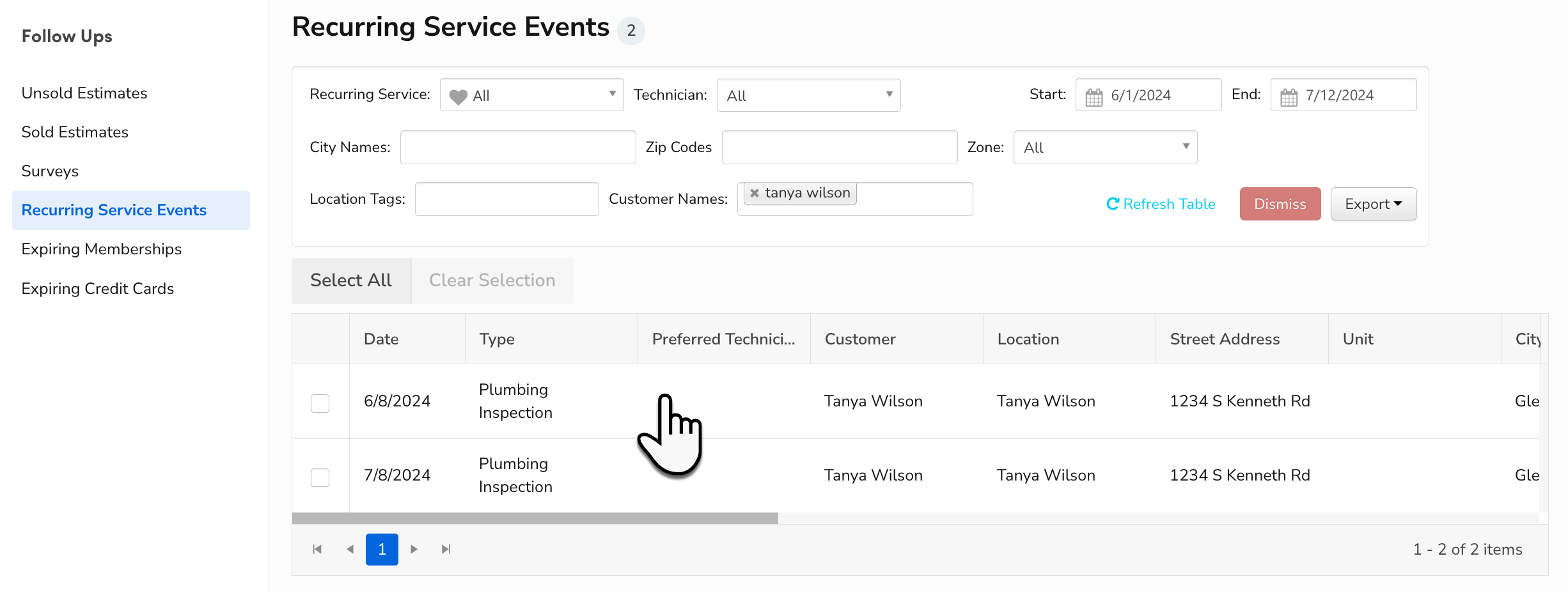The image size is (1568, 593).
Task: Open the Surveys section
Action: coord(50,171)
